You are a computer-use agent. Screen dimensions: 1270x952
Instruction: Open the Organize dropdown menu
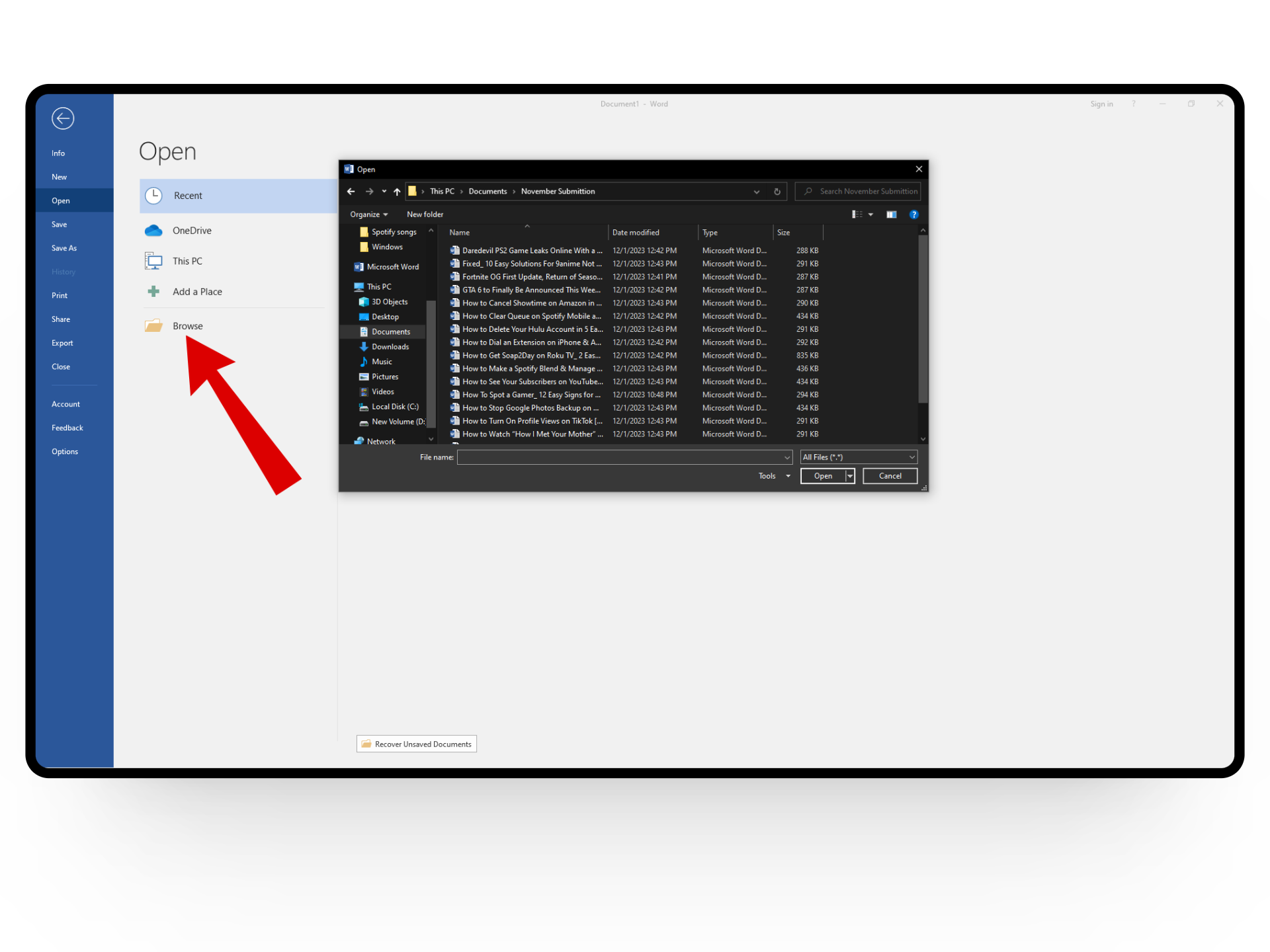point(368,214)
